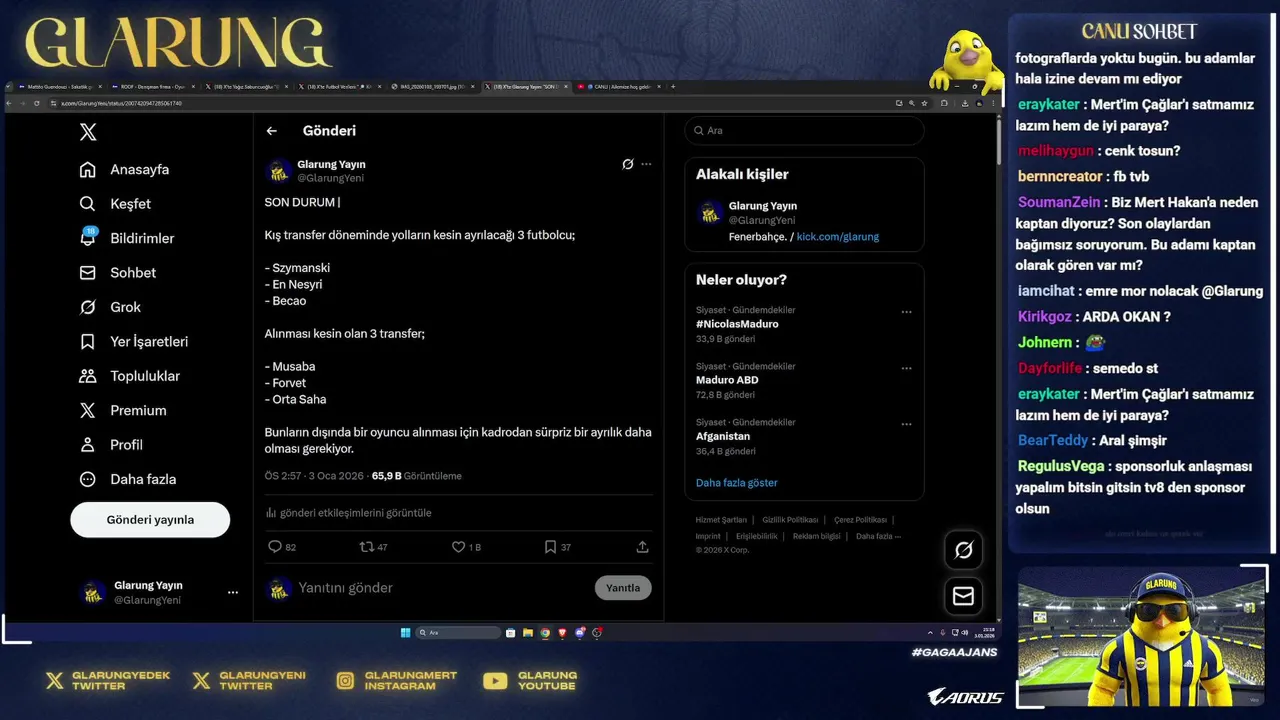Viewport: 1280px width, 720px height.
Task: Click taskbar volume icon
Action: [x=965, y=632]
